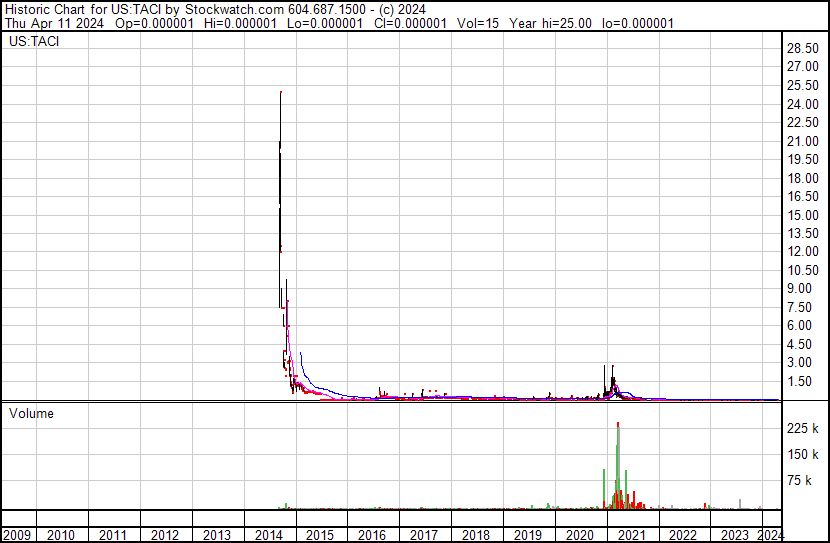Click the 10.50 price axis label
830x543 pixels.
[x=803, y=270]
